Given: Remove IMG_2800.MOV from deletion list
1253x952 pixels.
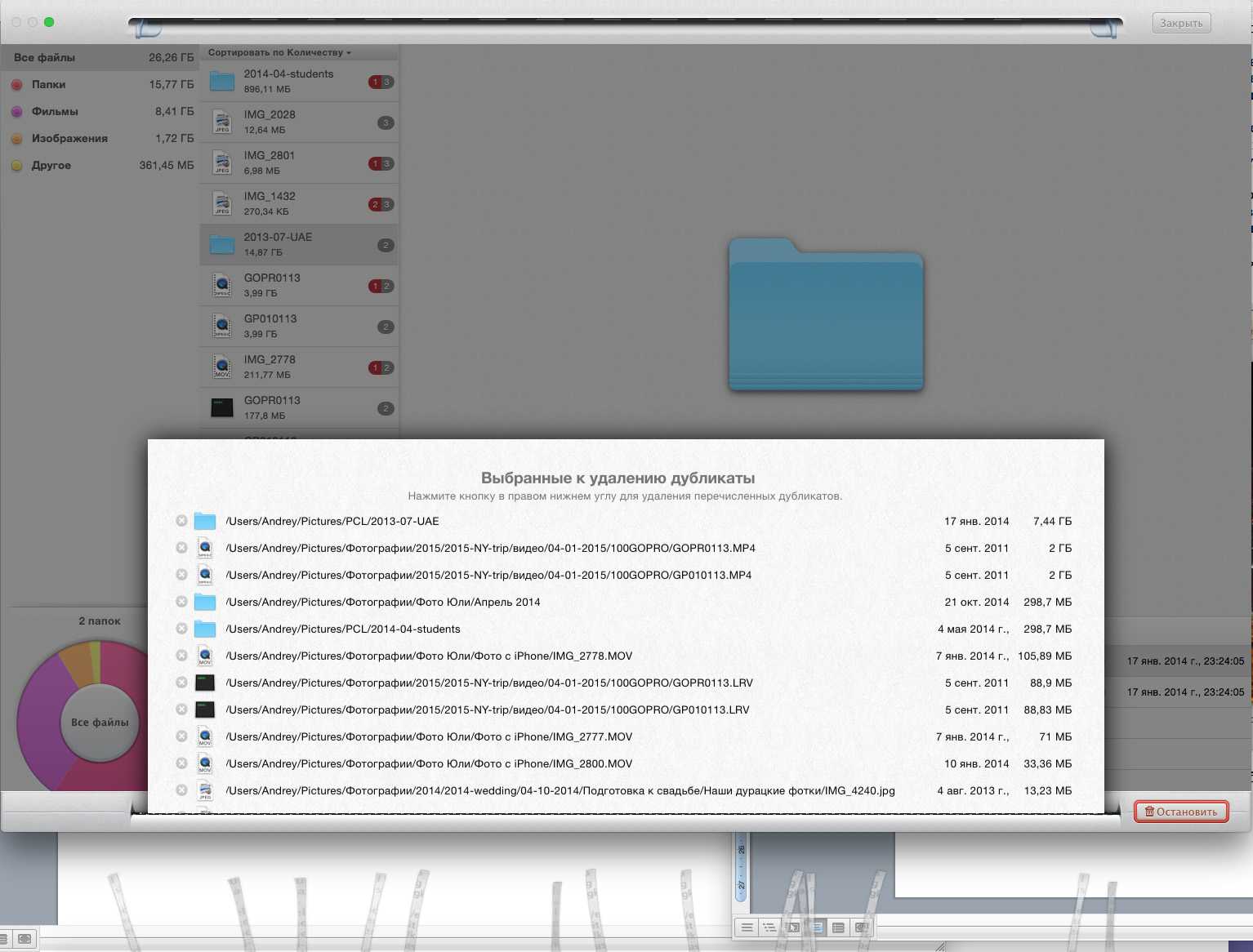Looking at the screenshot, I should [x=181, y=763].
